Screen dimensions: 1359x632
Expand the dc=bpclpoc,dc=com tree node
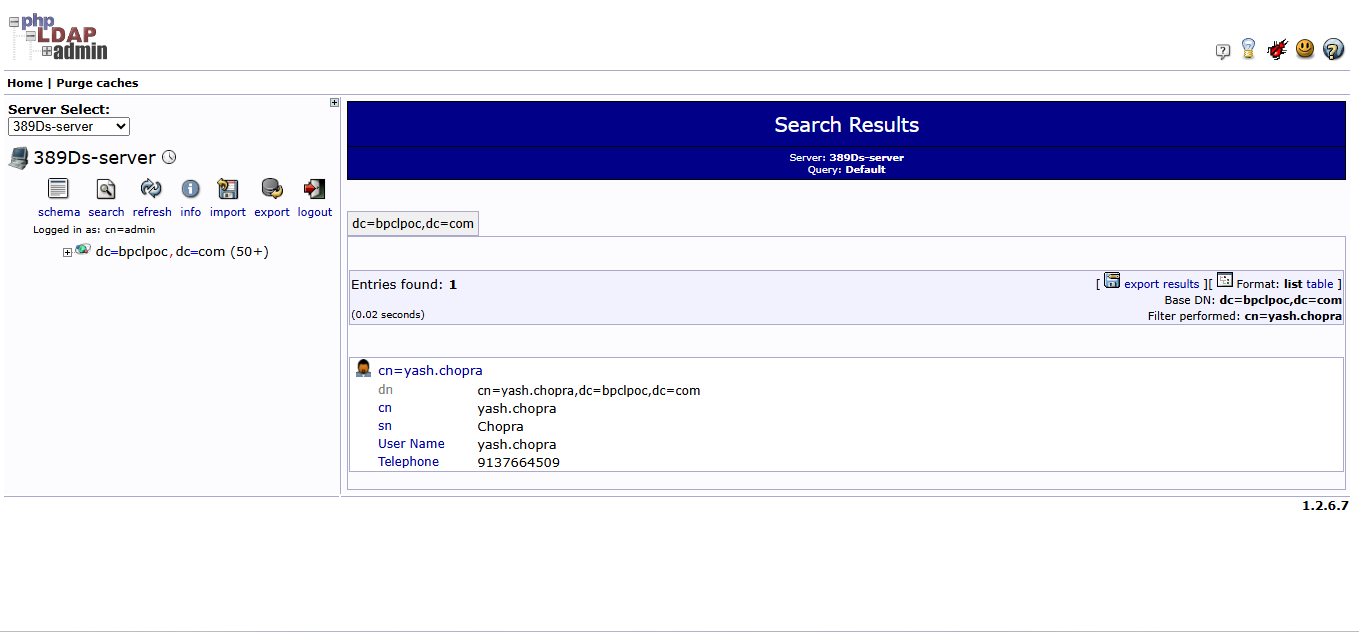pos(68,252)
